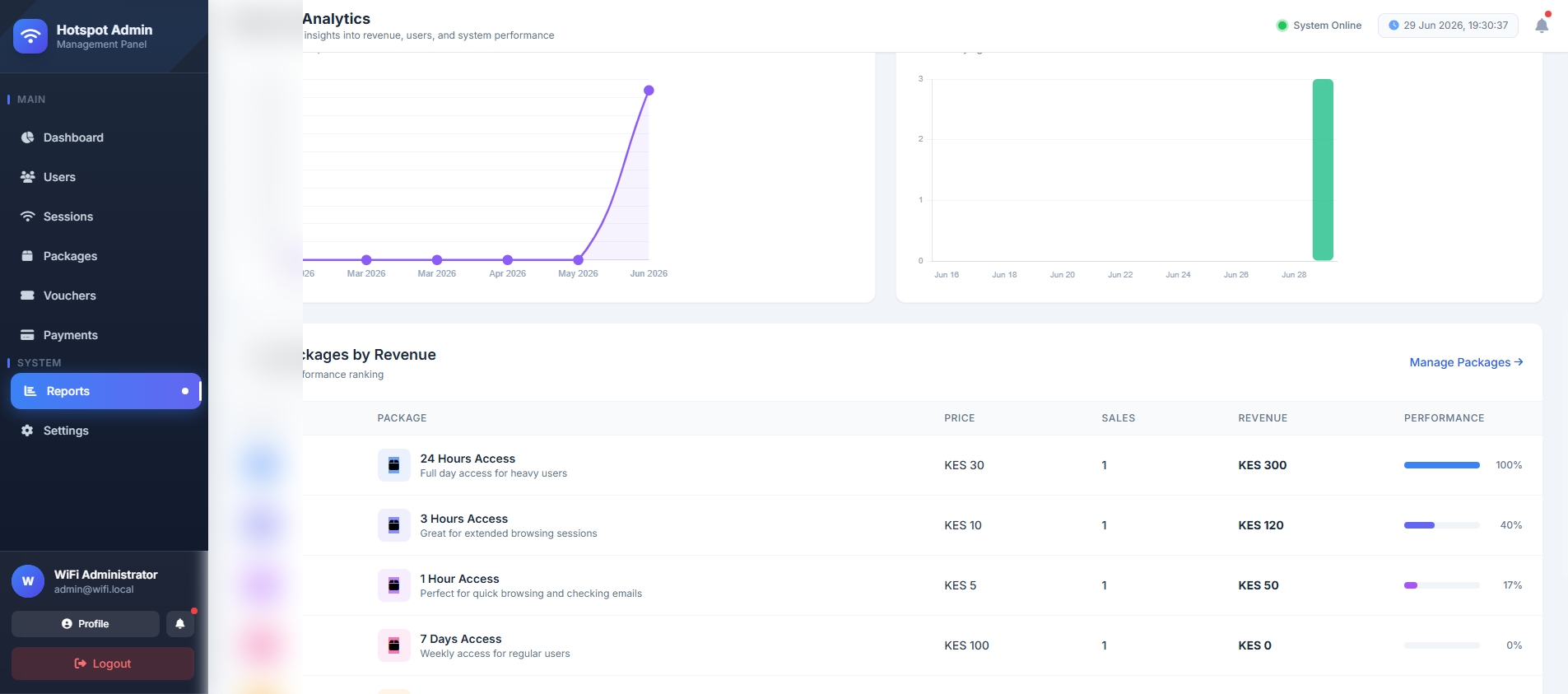
Task: Open Settings from the sidebar
Action: [105, 431]
